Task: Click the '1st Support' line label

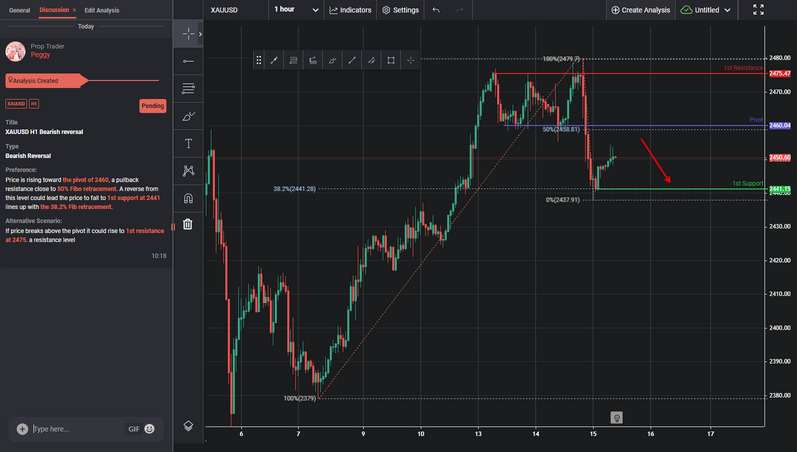Action: coord(748,183)
